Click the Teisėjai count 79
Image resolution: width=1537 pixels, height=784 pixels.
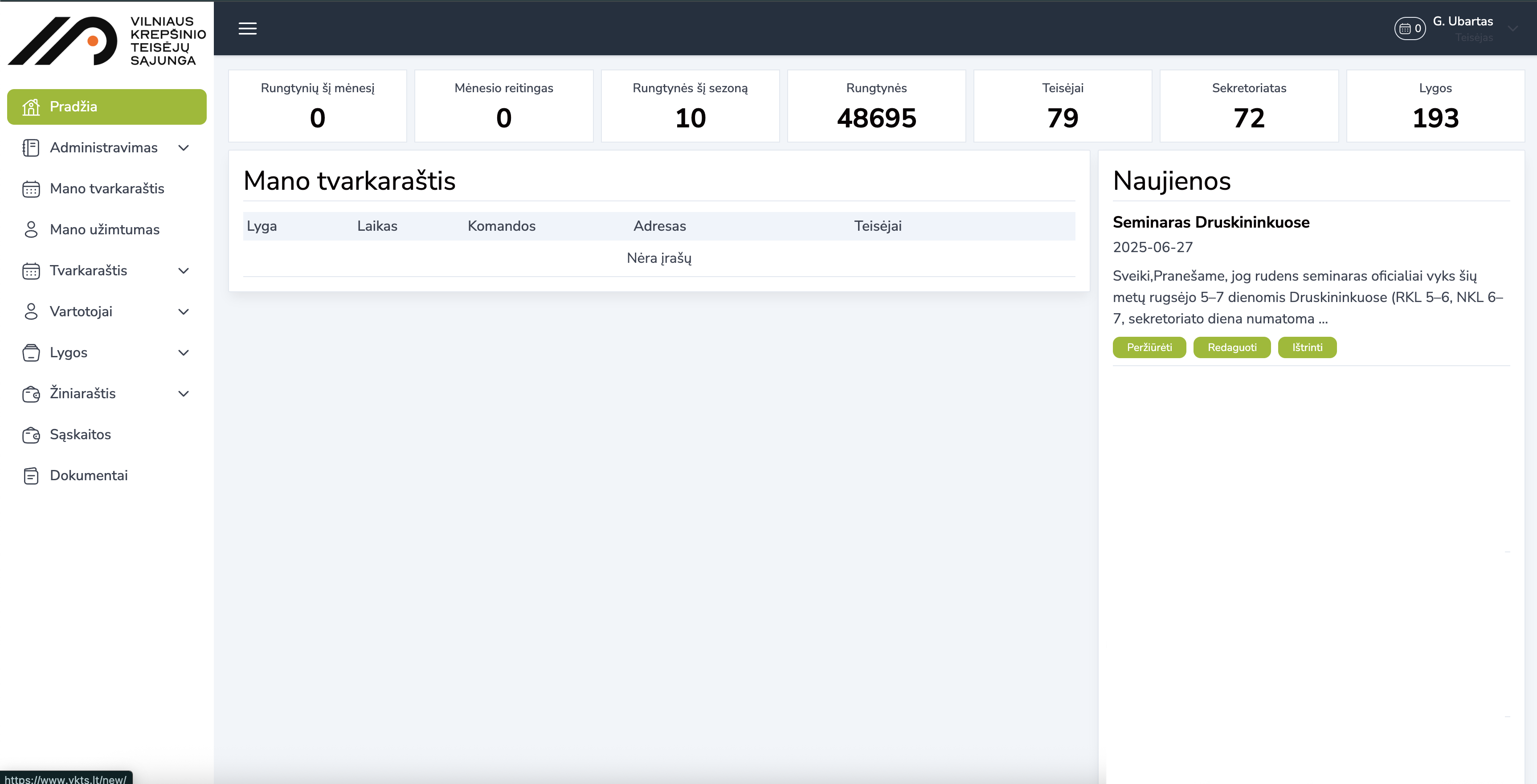tap(1063, 118)
